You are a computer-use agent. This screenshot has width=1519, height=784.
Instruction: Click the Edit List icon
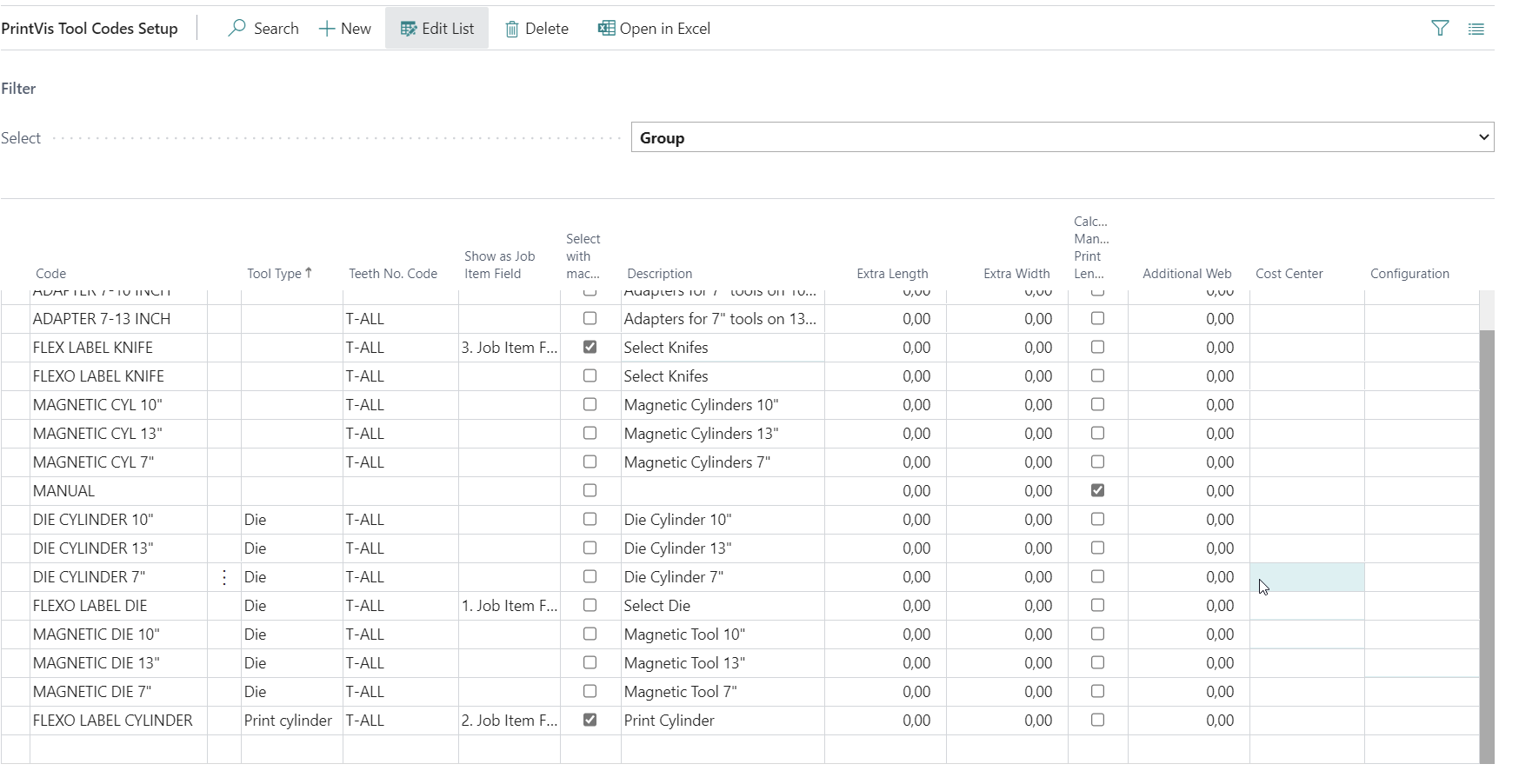[408, 29]
